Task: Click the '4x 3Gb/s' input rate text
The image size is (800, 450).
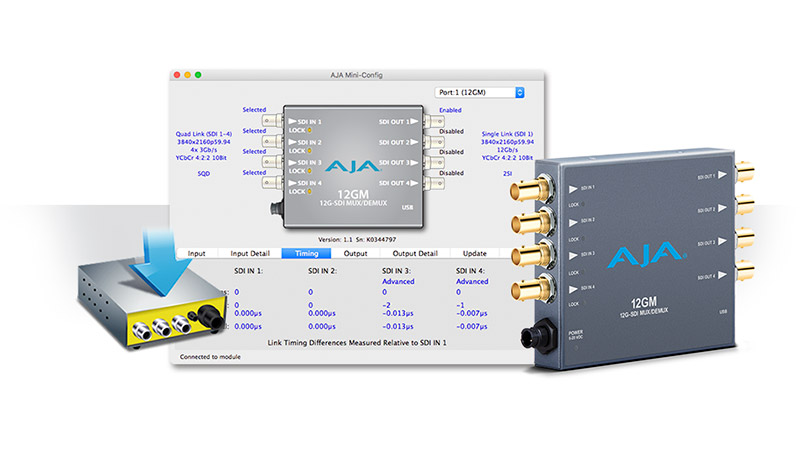Action: tap(204, 150)
